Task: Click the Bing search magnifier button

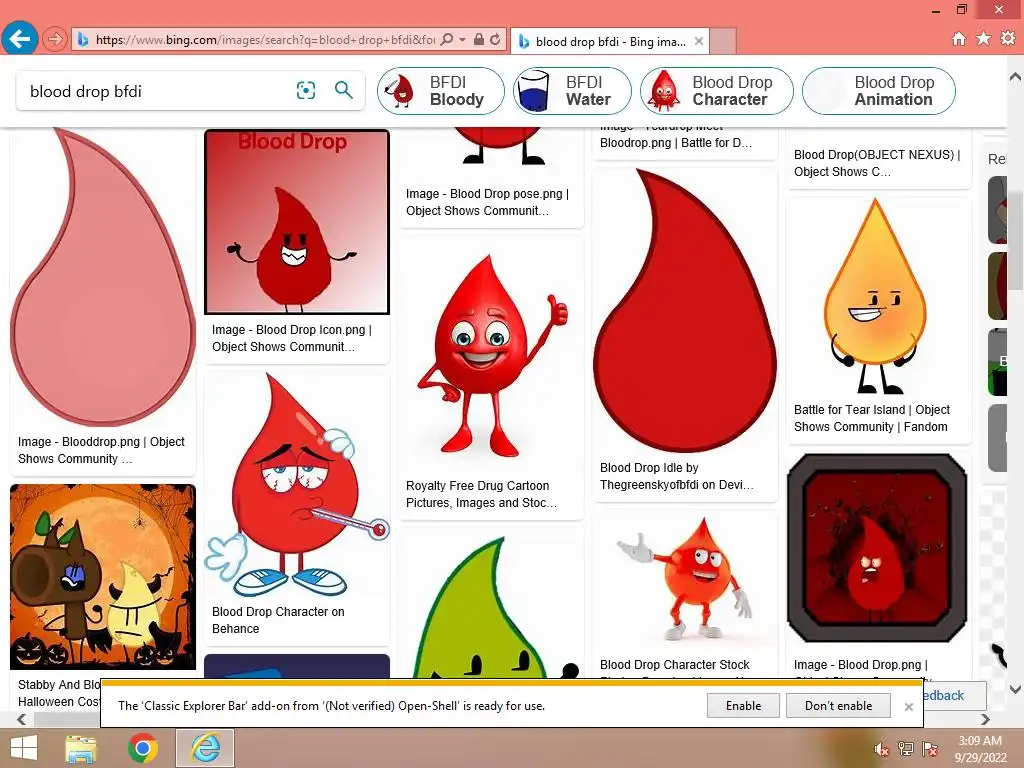Action: point(344,90)
